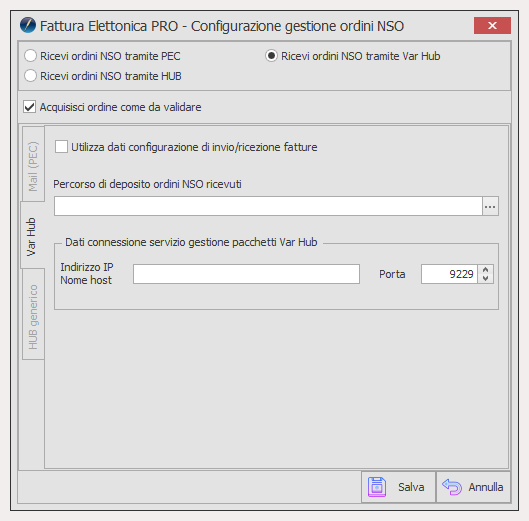Cancel changes with the Annulla button

click(473, 487)
